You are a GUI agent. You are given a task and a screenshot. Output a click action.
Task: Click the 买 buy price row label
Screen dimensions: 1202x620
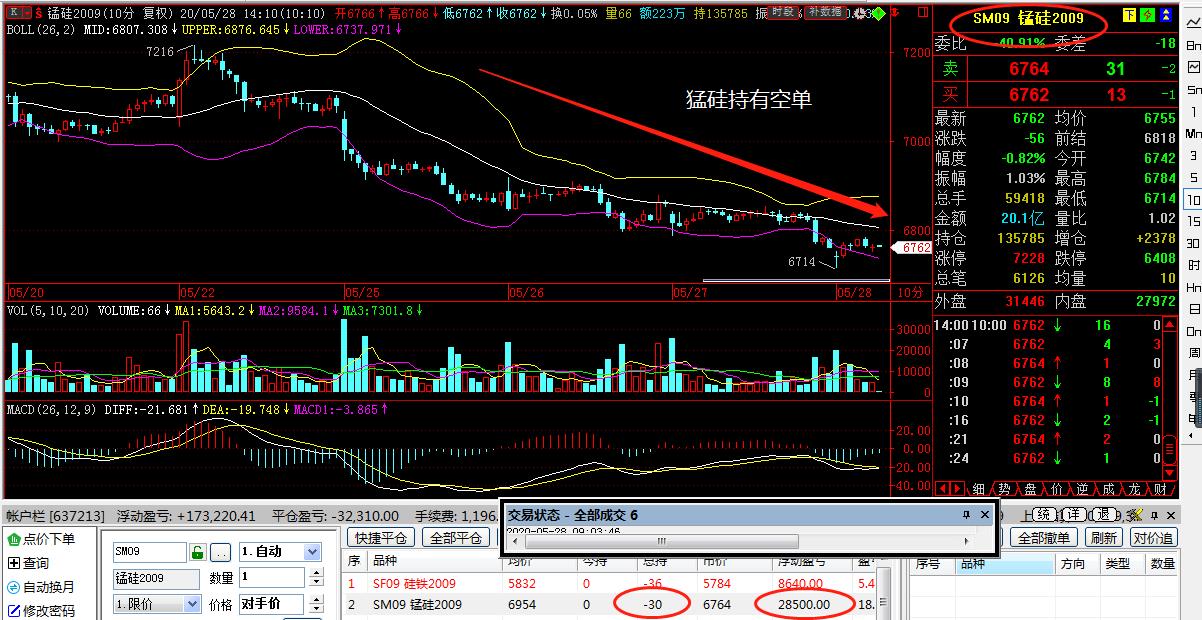click(x=951, y=95)
